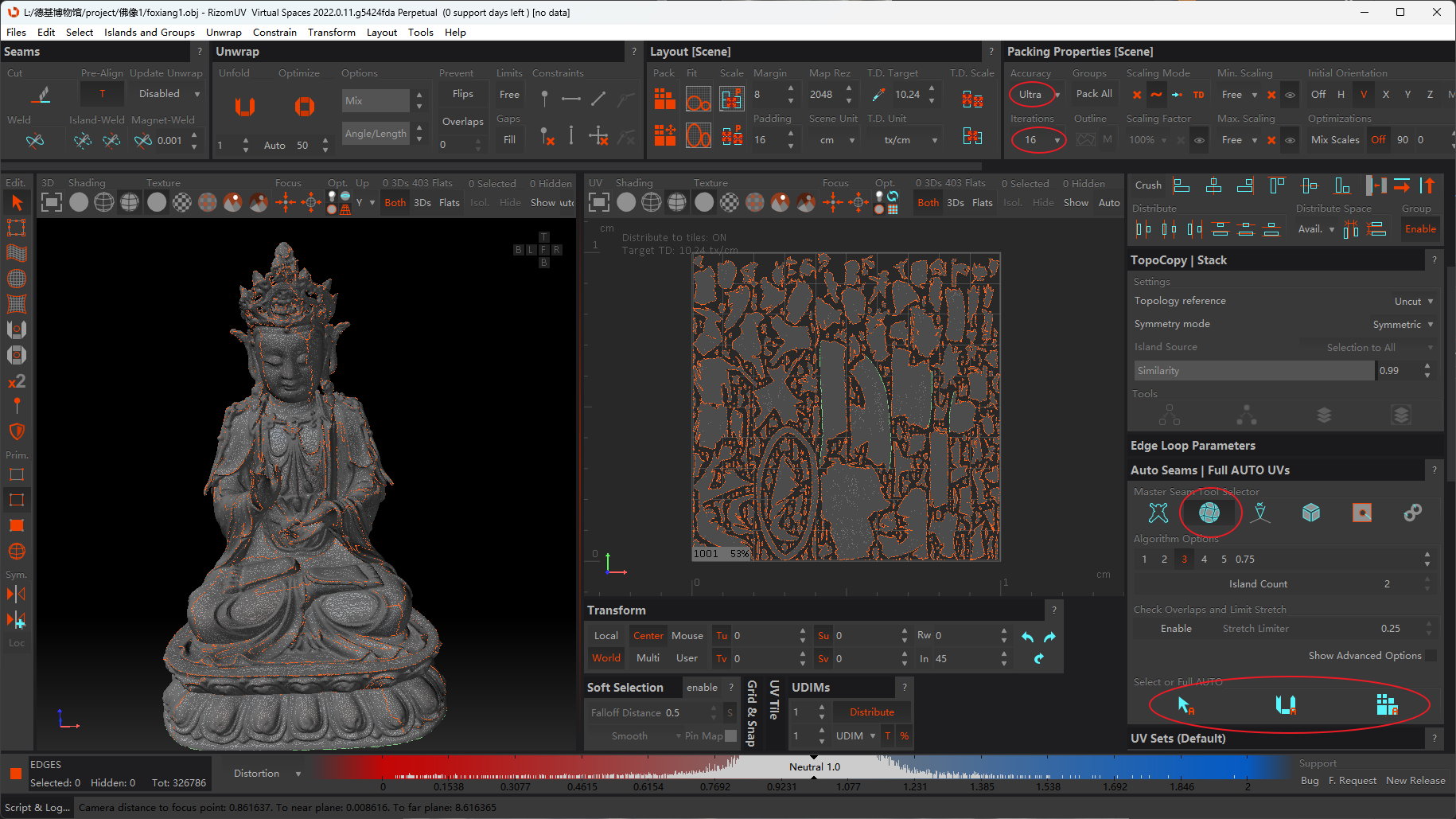The width and height of the screenshot is (1456, 819).
Task: Click Show Advanced Options
Action: coord(1365,656)
